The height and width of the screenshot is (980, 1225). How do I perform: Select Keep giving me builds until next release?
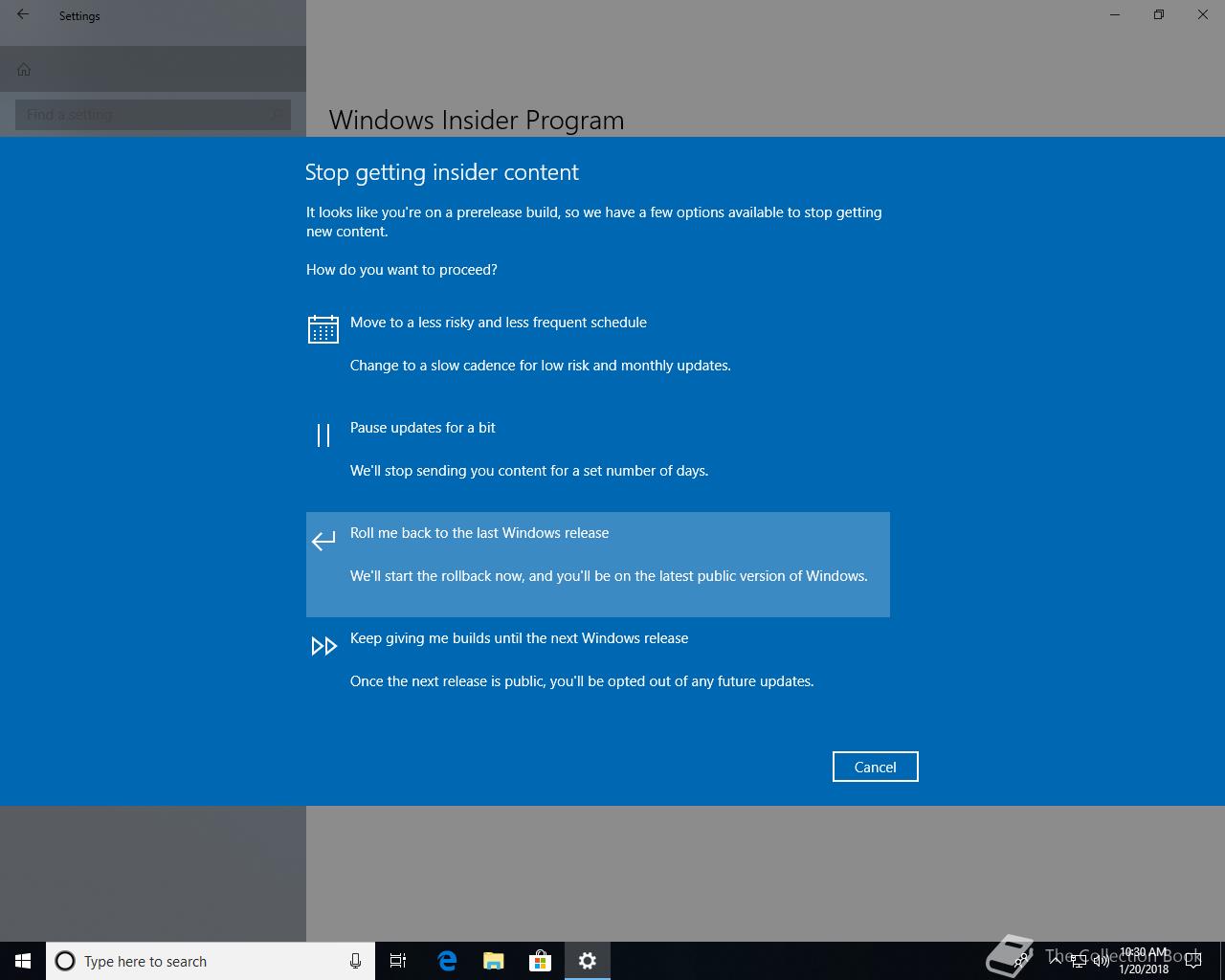[x=598, y=670]
